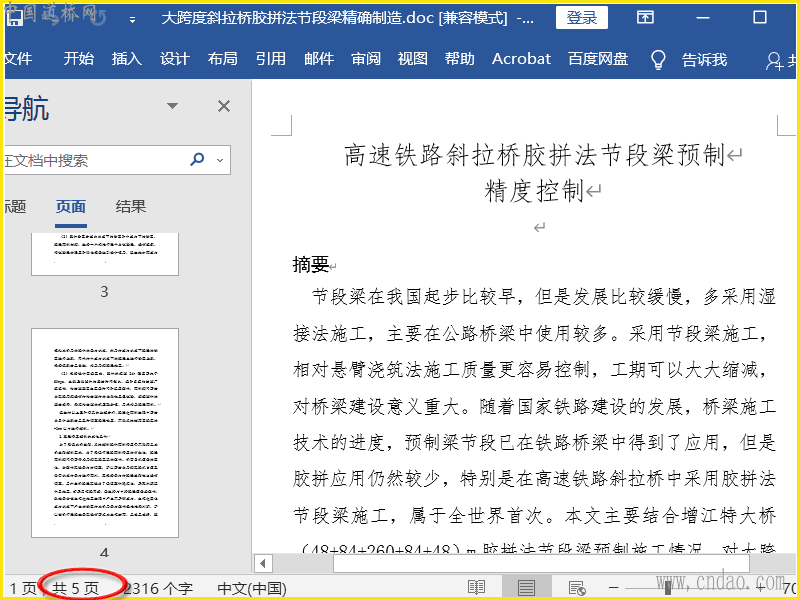Click the magnifier search icon in navigation
The width and height of the screenshot is (800, 600).
(197, 159)
